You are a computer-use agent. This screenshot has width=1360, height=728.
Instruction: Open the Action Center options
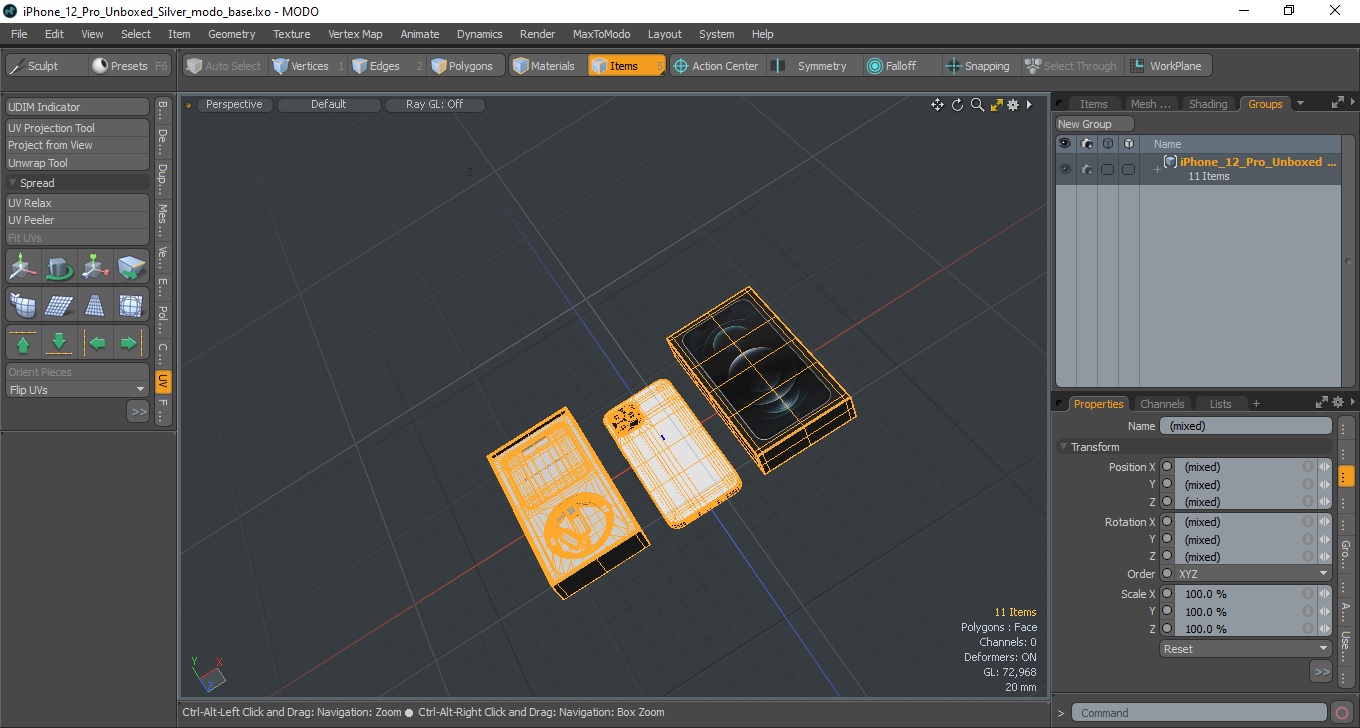pos(716,66)
